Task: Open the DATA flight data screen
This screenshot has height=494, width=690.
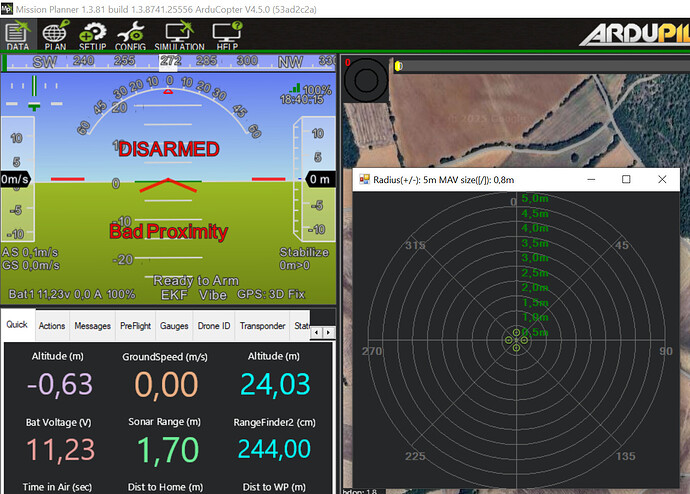Action: (x=17, y=34)
